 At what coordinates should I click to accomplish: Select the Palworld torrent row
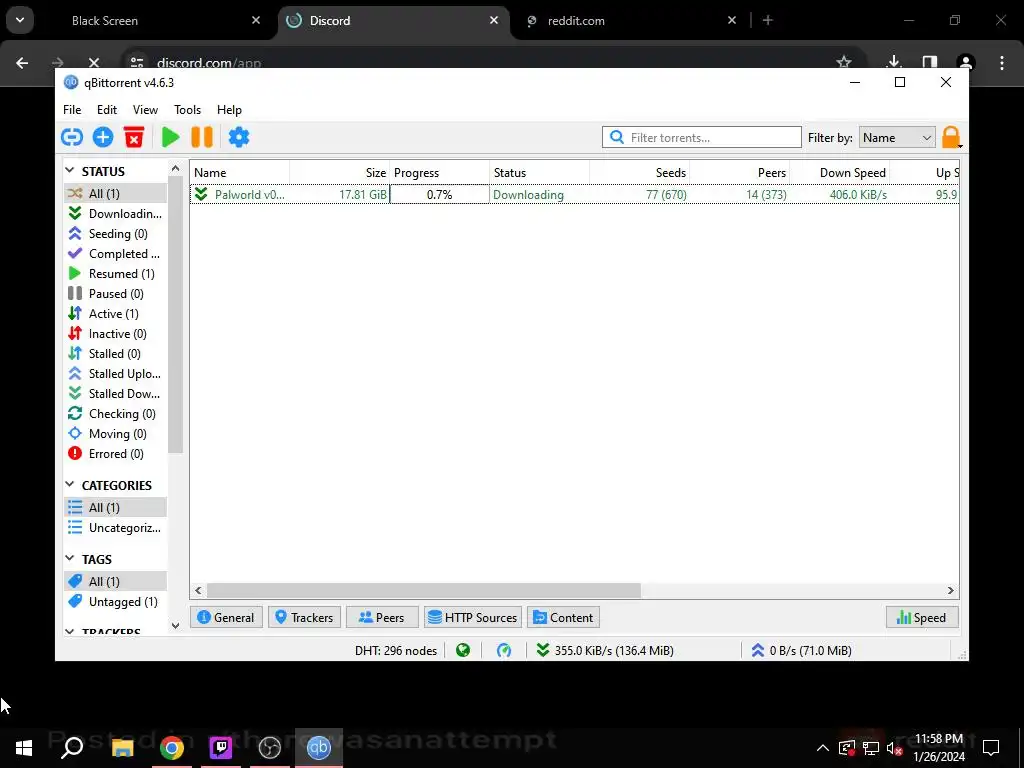point(575,194)
